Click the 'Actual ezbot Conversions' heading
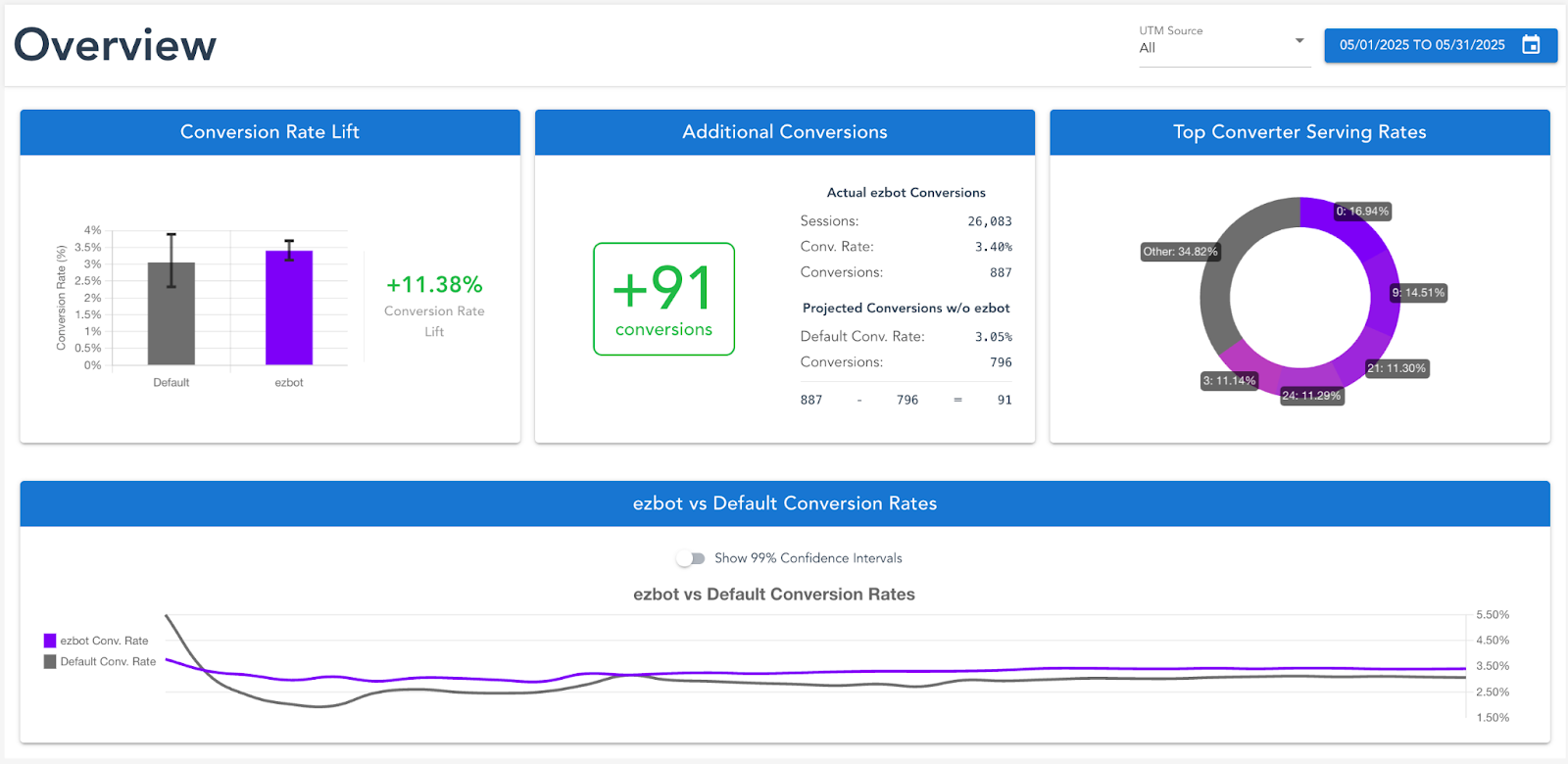 pos(906,193)
